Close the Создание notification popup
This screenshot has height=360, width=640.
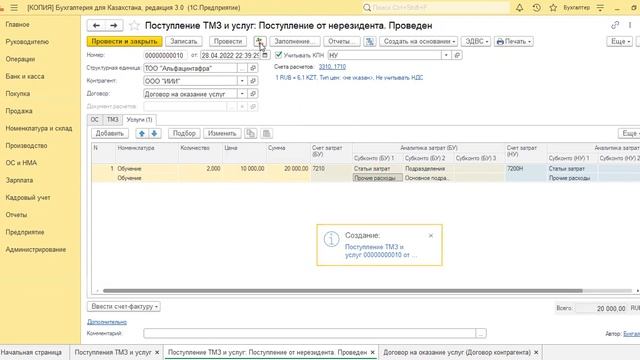[431, 236]
